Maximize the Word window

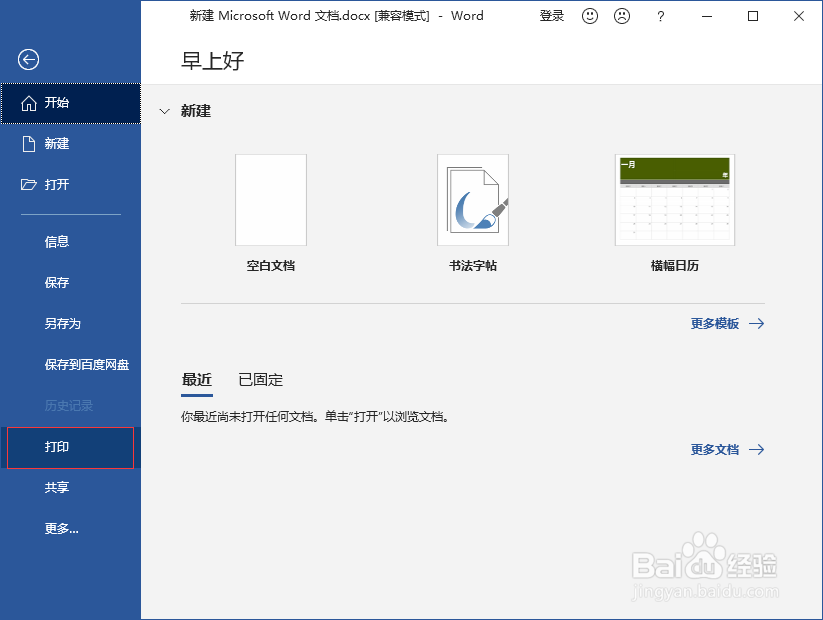click(753, 16)
